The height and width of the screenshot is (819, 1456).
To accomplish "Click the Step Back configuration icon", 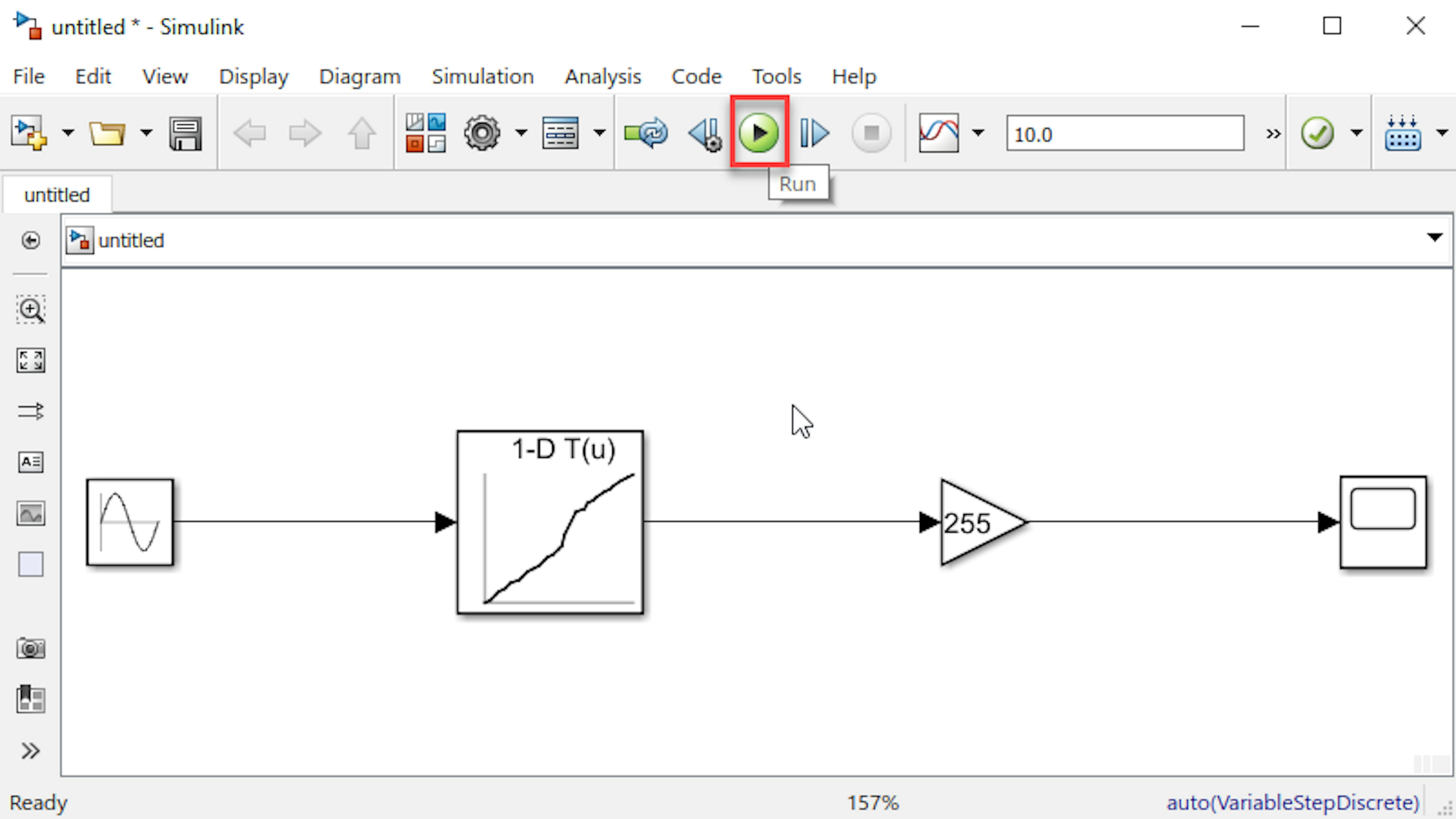I will point(705,134).
